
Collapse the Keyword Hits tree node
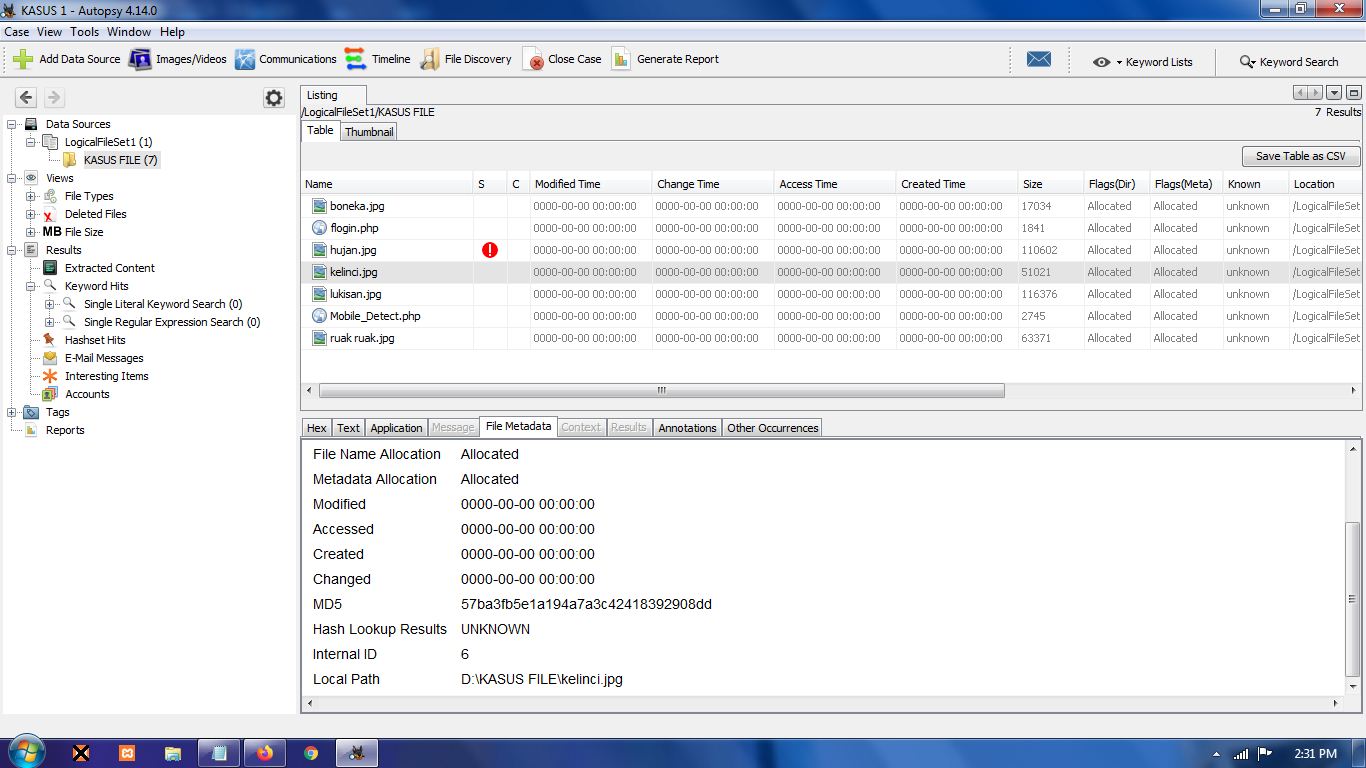click(31, 286)
